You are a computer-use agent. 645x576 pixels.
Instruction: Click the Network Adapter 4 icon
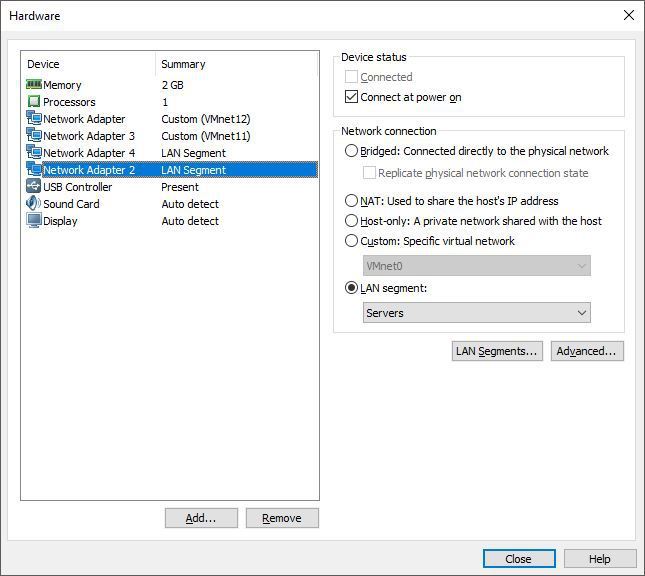click(34, 152)
